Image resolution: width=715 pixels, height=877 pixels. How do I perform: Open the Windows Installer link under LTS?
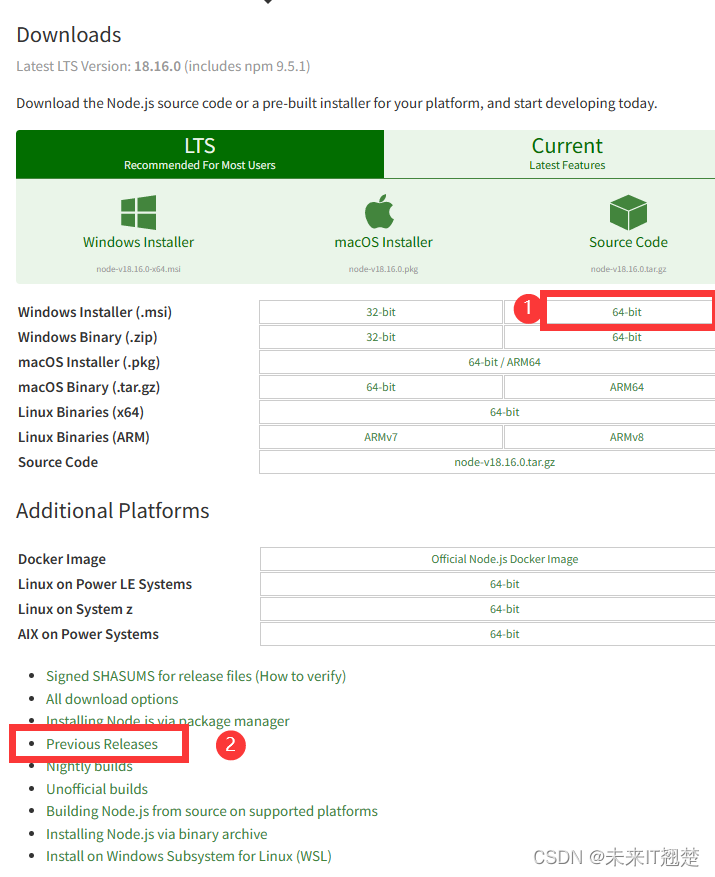point(138,242)
